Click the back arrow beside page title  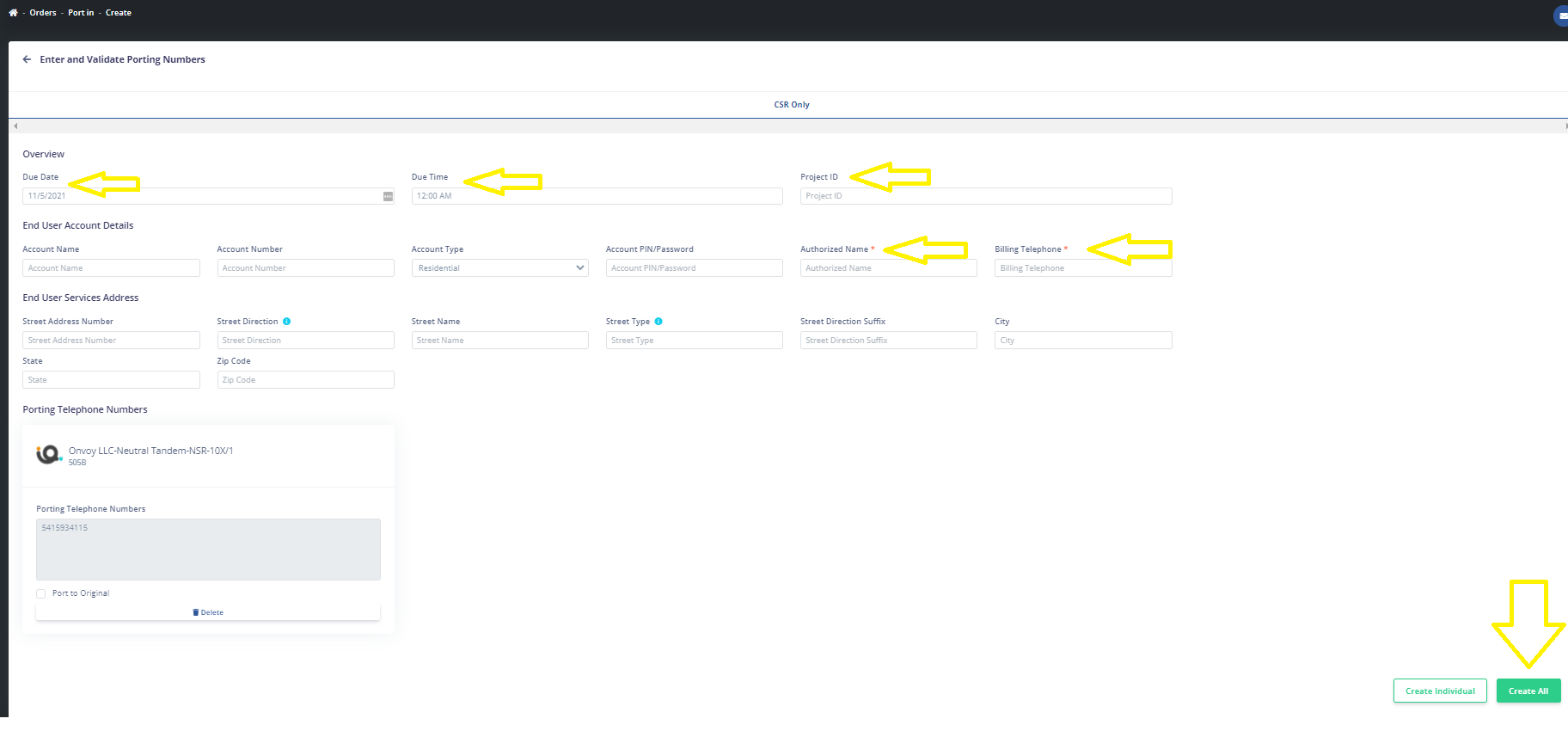(27, 59)
